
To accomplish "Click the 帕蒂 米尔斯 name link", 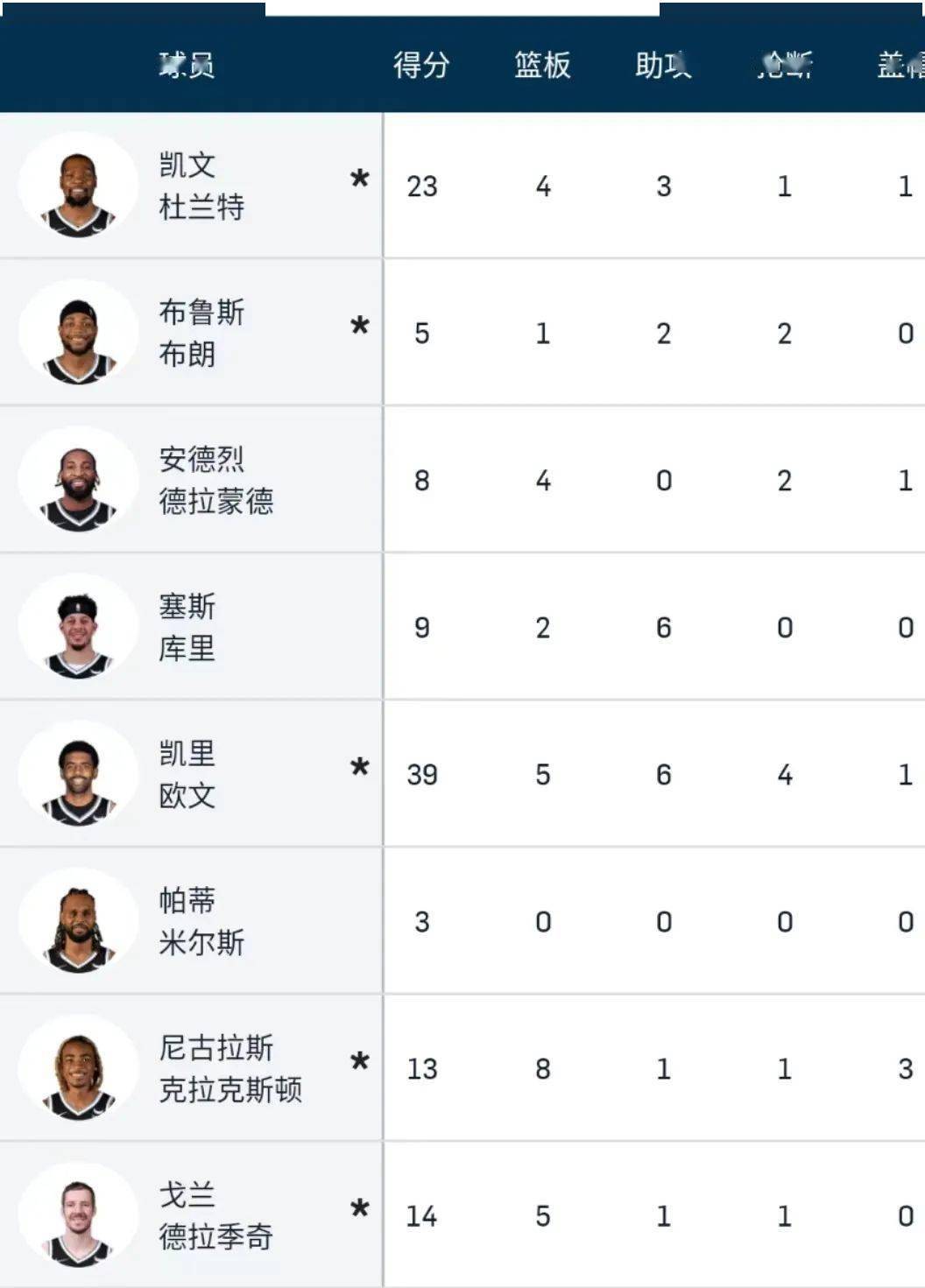I will pyautogui.click(x=201, y=921).
